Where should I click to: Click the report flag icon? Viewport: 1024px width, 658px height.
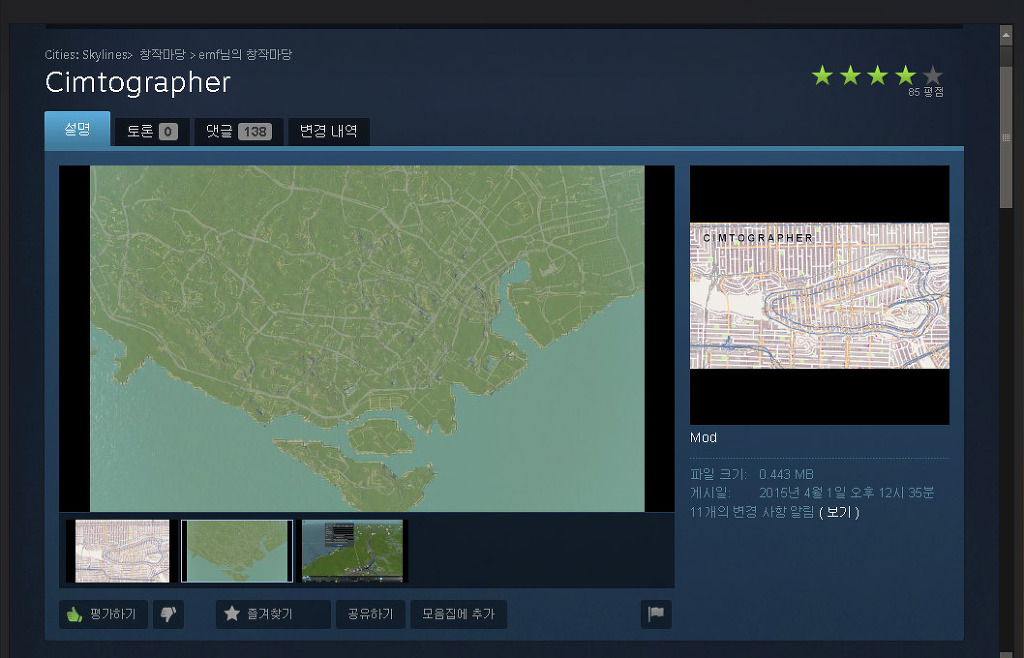656,614
